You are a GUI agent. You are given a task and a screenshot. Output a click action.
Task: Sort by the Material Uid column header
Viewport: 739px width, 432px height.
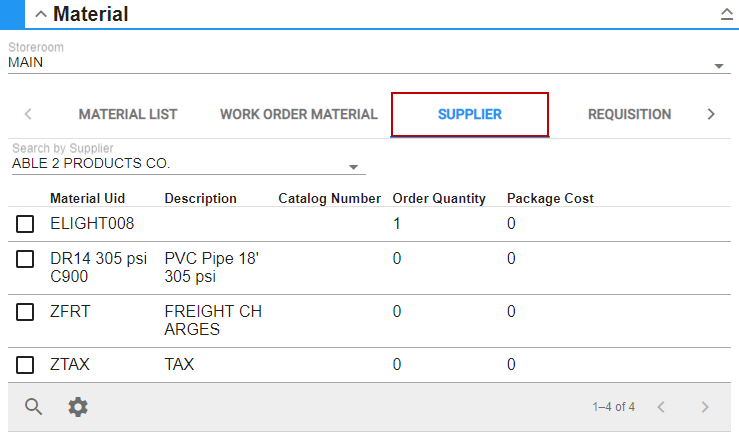pyautogui.click(x=88, y=198)
